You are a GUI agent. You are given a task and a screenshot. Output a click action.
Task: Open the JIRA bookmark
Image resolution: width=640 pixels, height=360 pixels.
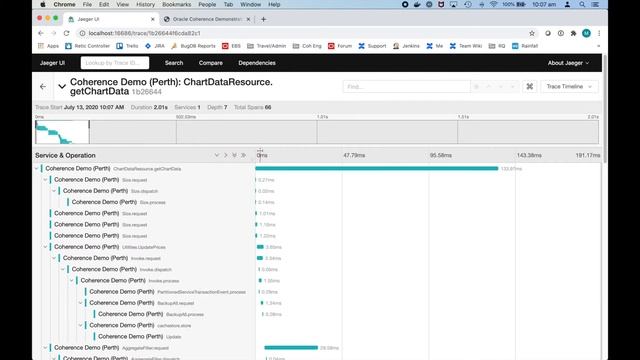[x=155, y=46]
